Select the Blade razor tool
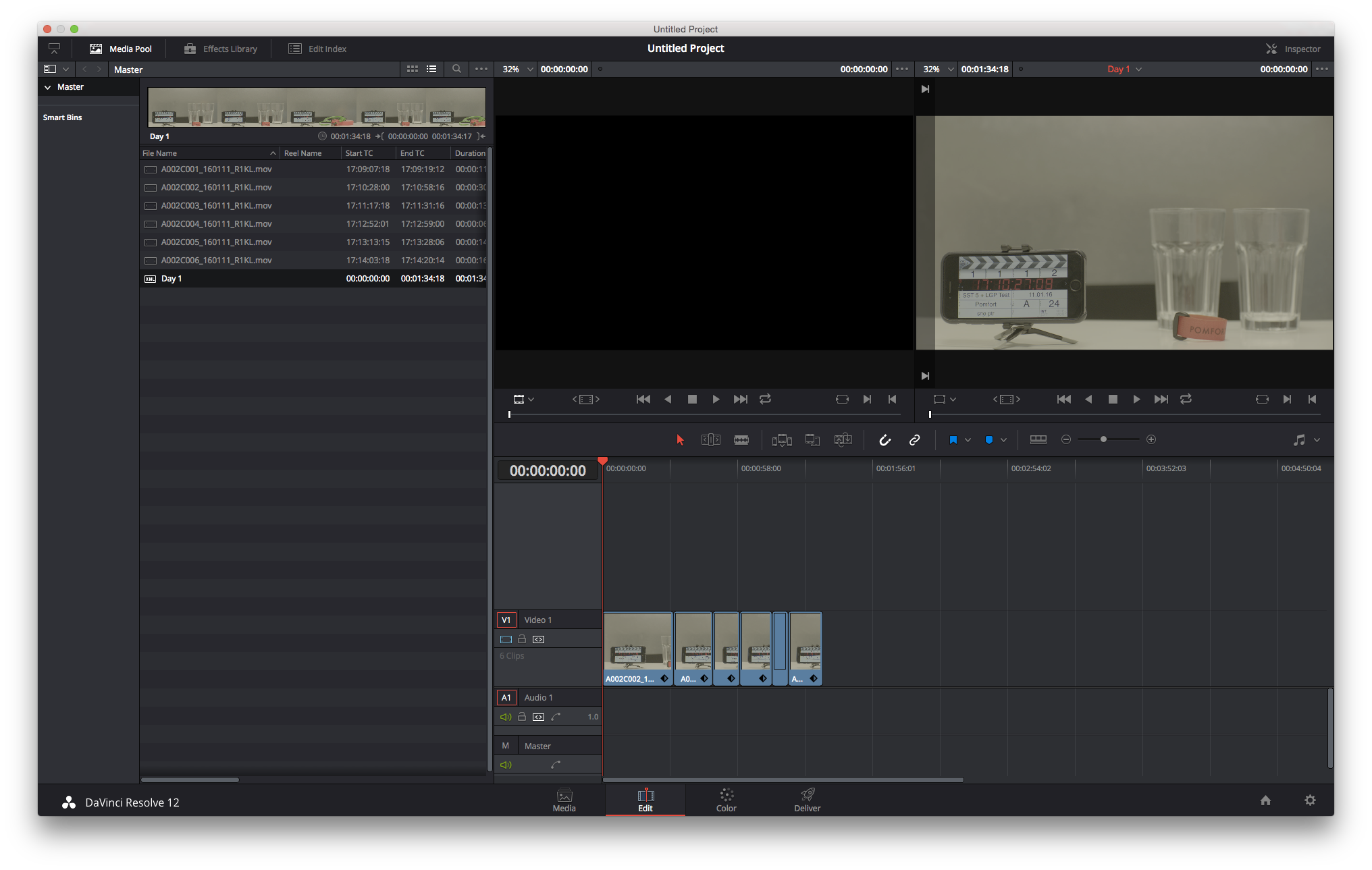This screenshot has width=1372, height=870. pos(741,440)
